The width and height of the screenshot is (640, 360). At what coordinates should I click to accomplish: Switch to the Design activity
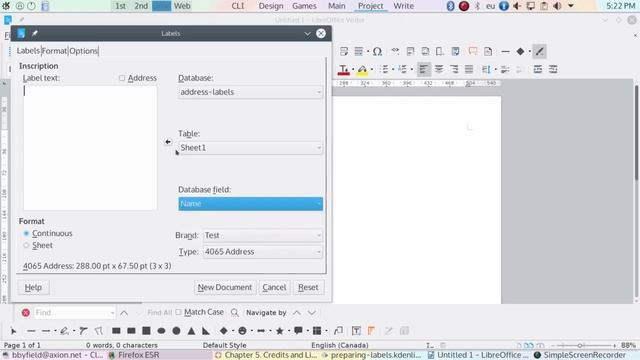[x=271, y=6]
